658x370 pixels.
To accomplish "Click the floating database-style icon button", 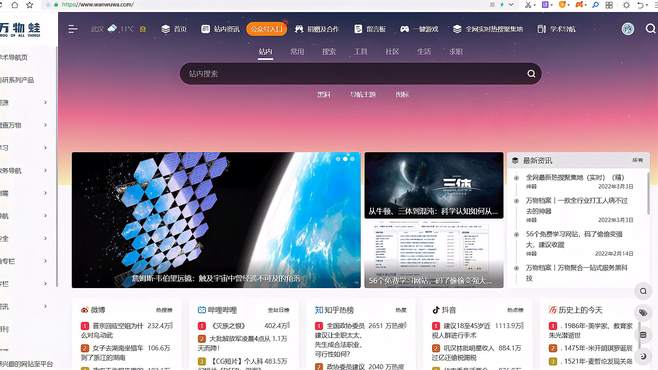I will coord(643,335).
